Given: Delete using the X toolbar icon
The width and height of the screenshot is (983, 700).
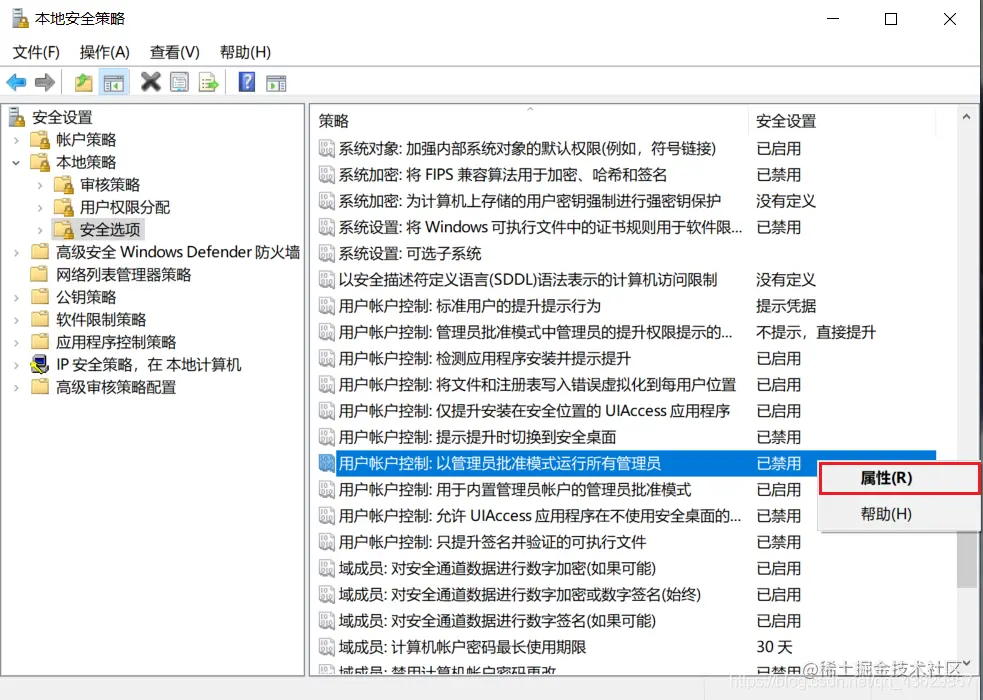Looking at the screenshot, I should 152,82.
